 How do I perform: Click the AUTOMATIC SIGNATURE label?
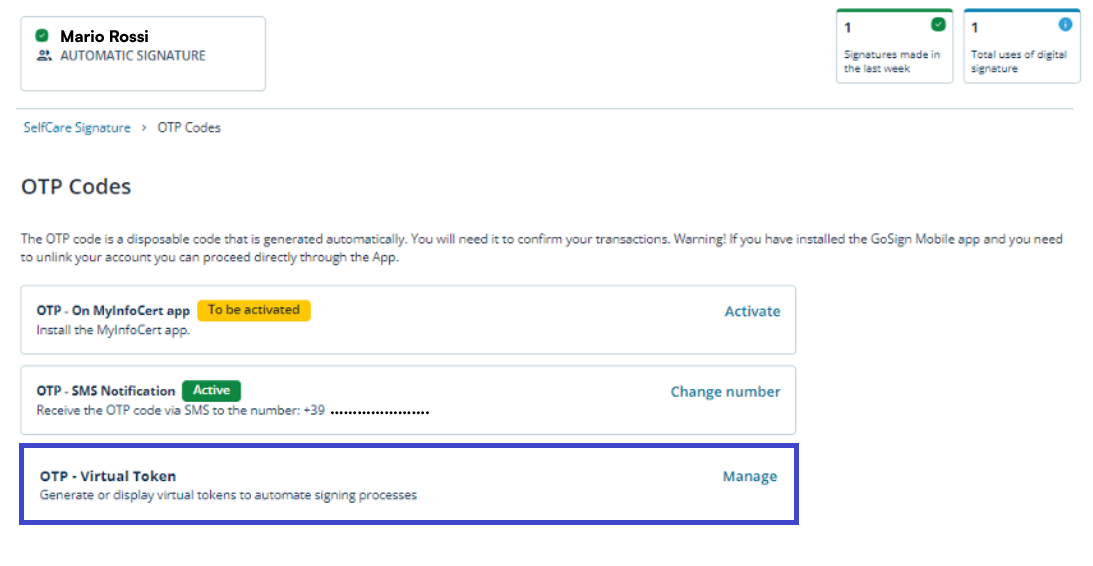tap(133, 56)
